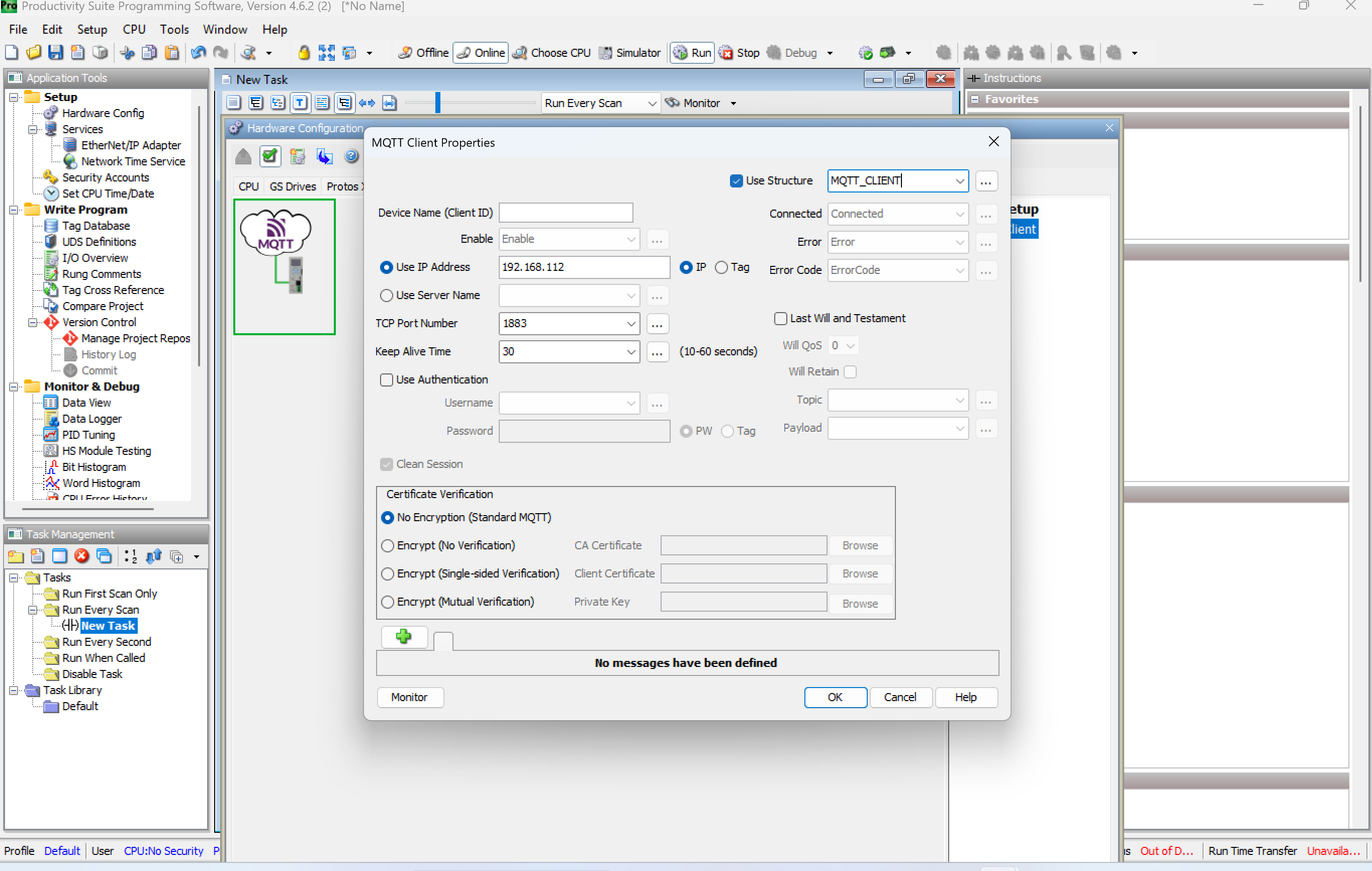Click the red delete task icon in Task Management
1372x871 pixels.
(82, 556)
